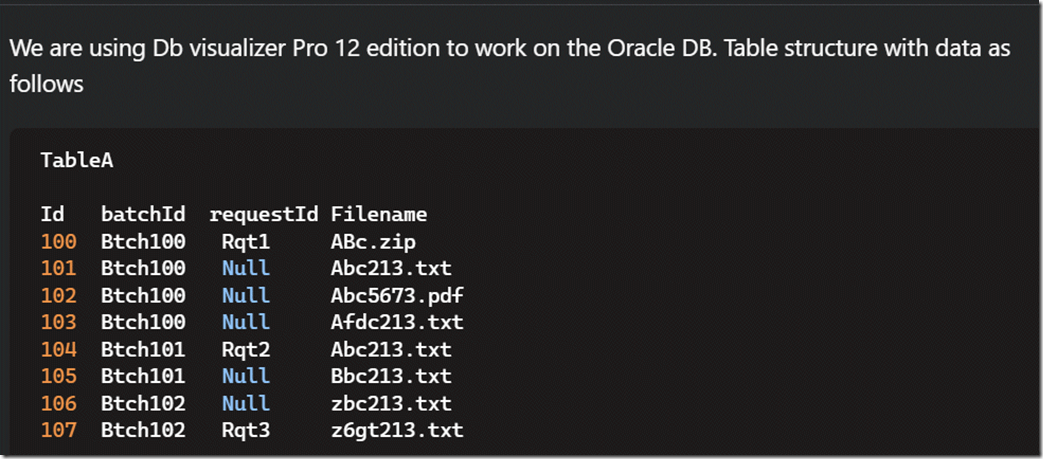Click the Id column header
Screen dimensions: 1043x459
52,214
